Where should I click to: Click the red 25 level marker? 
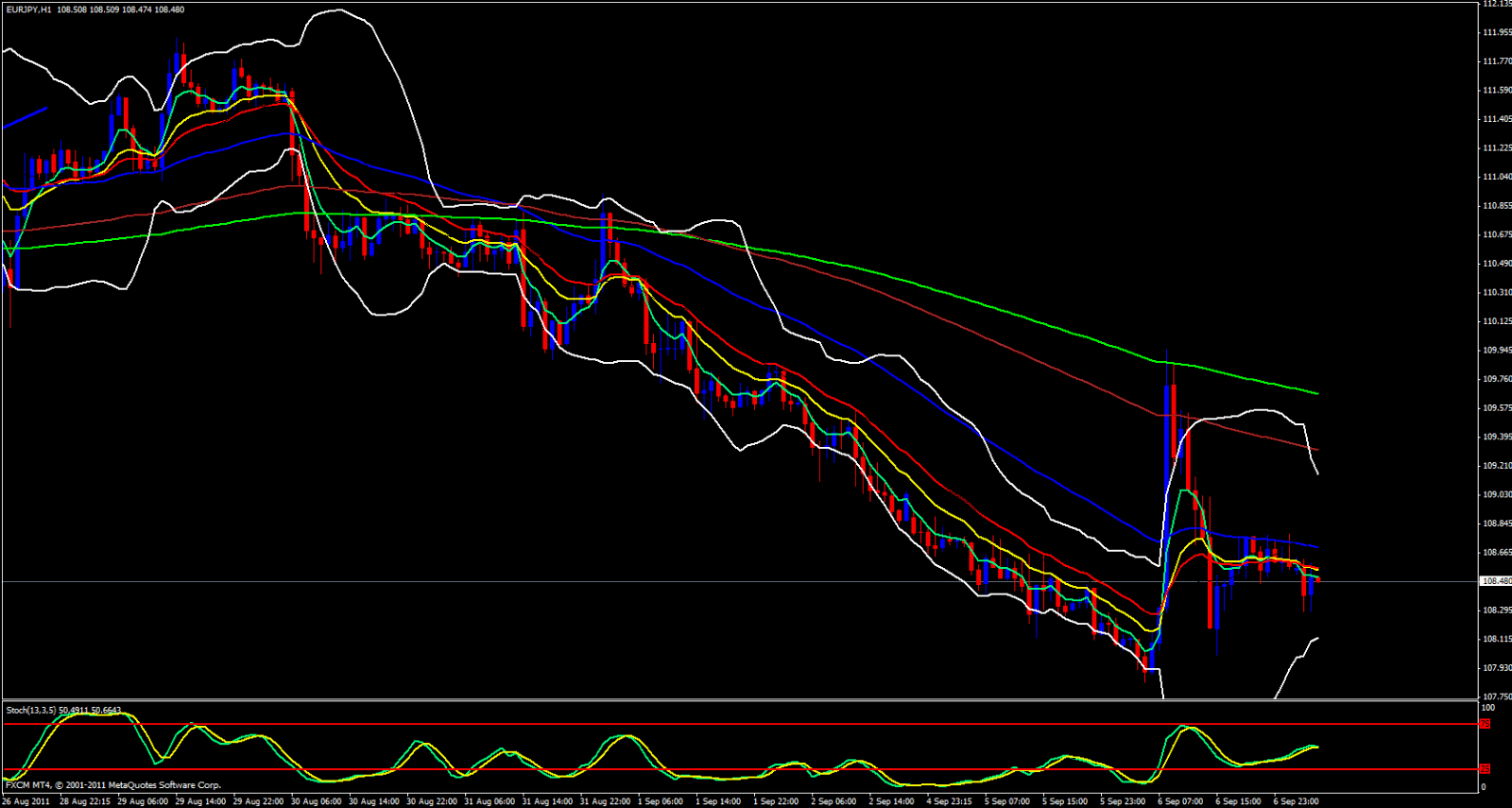pyautogui.click(x=1485, y=768)
